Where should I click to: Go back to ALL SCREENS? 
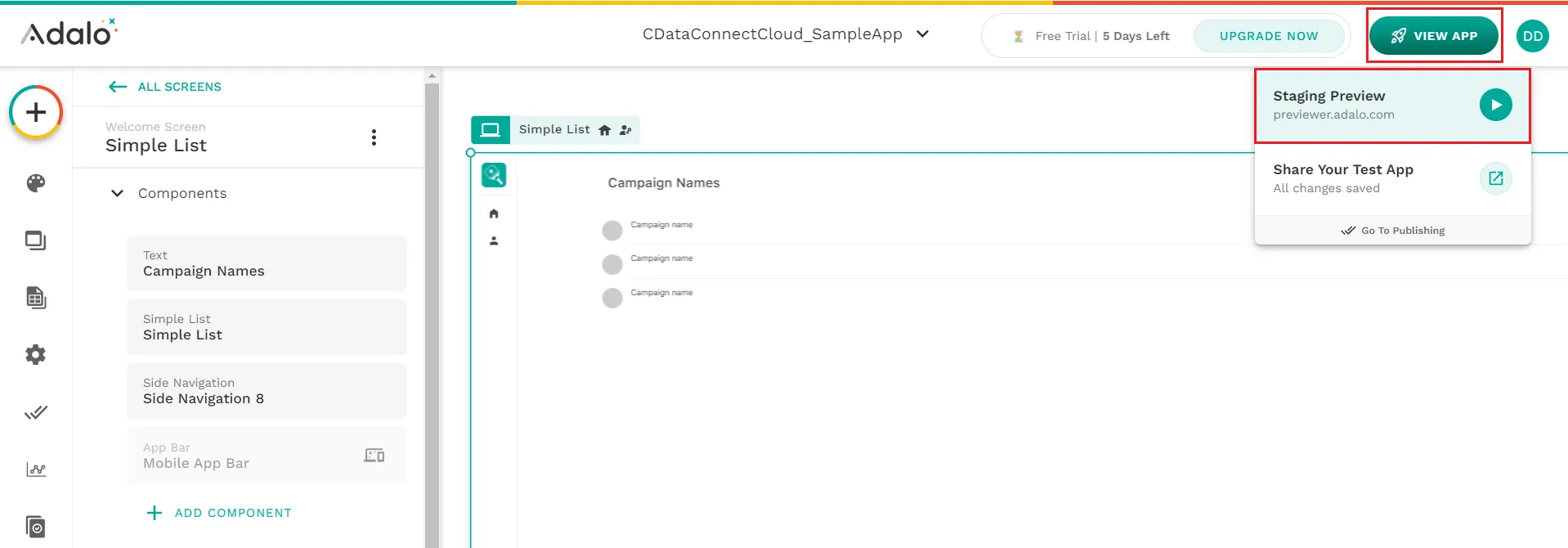tap(165, 87)
